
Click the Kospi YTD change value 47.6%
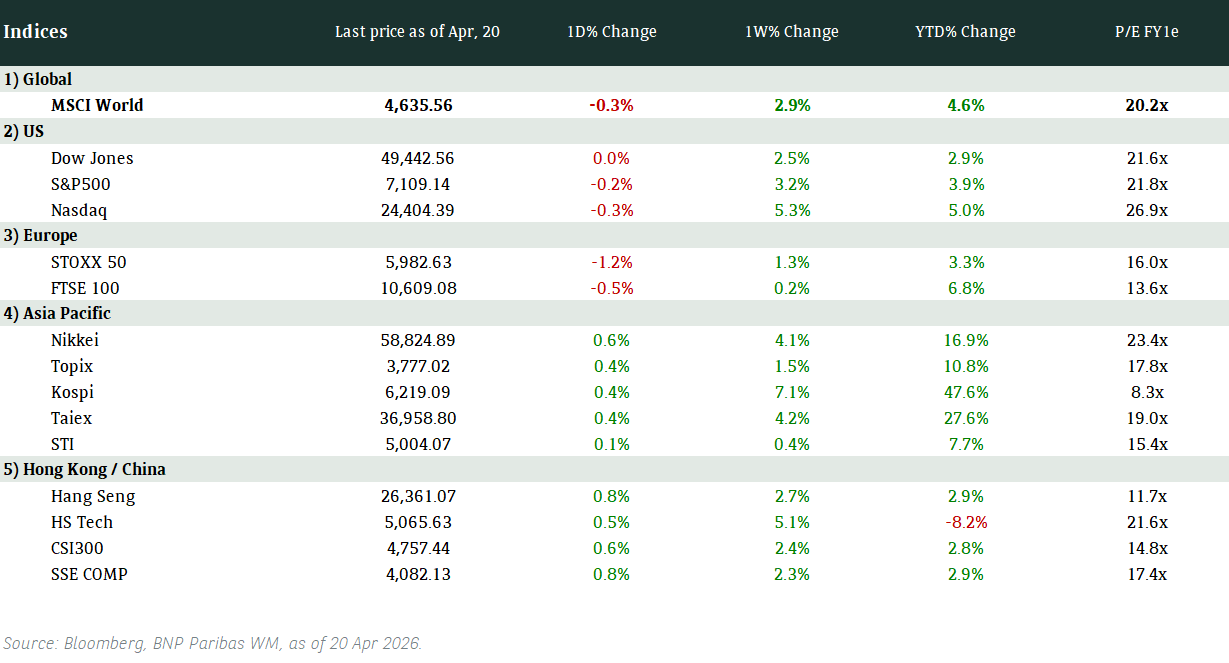[x=965, y=392]
